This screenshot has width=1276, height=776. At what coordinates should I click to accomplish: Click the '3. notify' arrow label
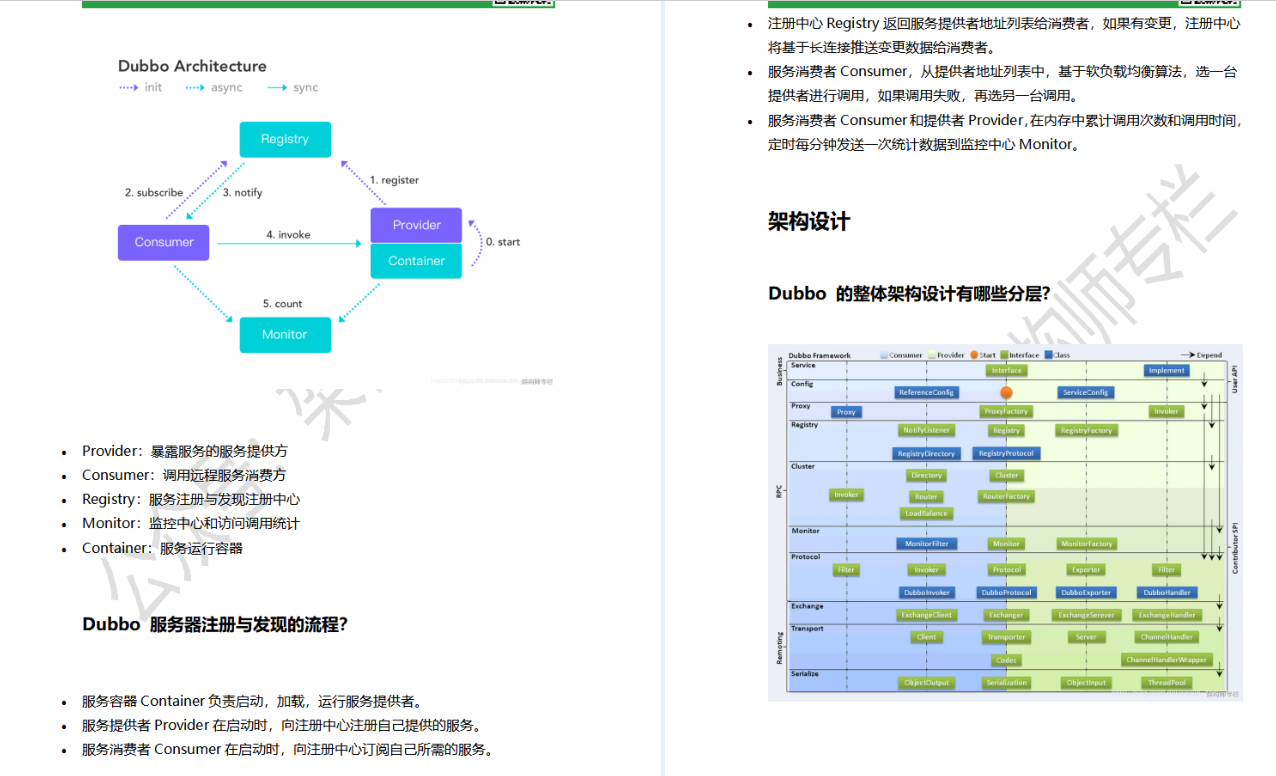point(243,193)
